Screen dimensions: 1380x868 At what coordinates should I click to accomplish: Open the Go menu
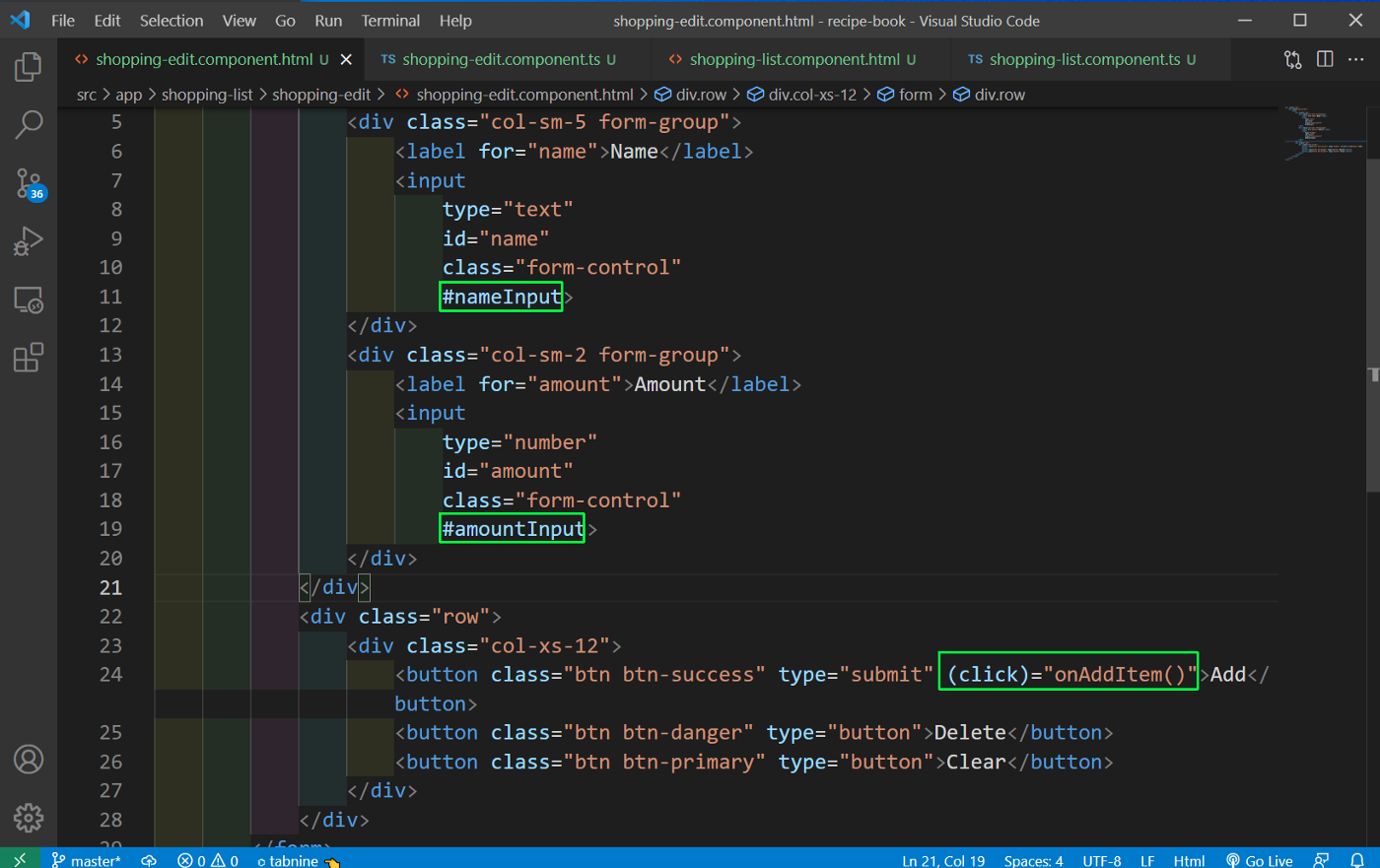(286, 20)
